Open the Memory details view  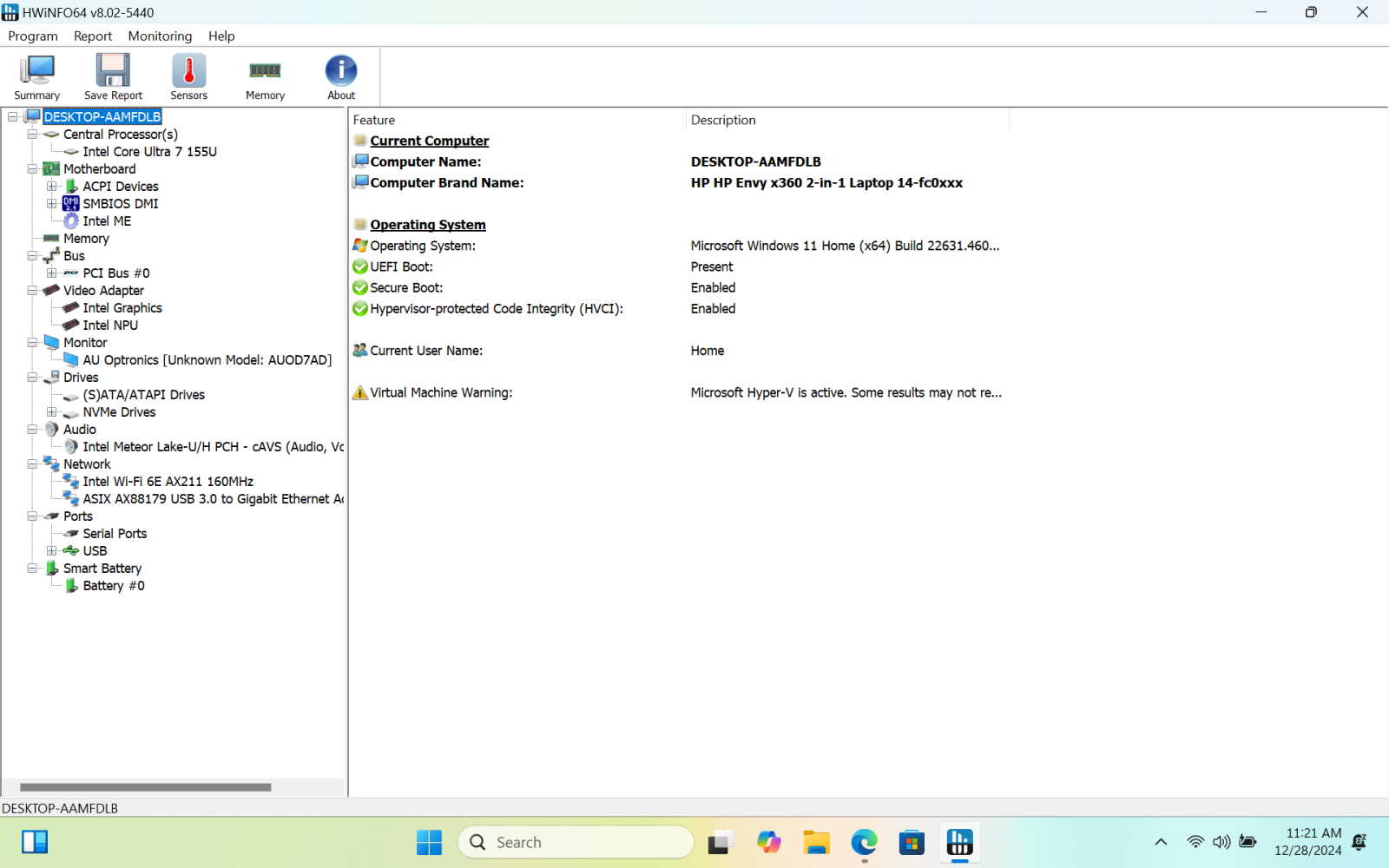point(264,76)
